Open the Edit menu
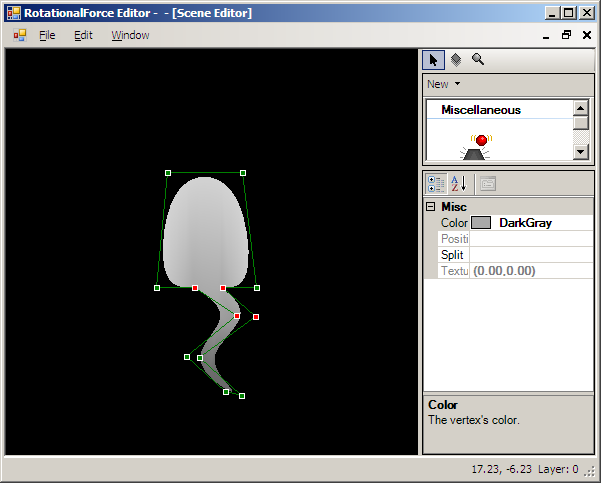This screenshot has width=601, height=483. pos(83,35)
